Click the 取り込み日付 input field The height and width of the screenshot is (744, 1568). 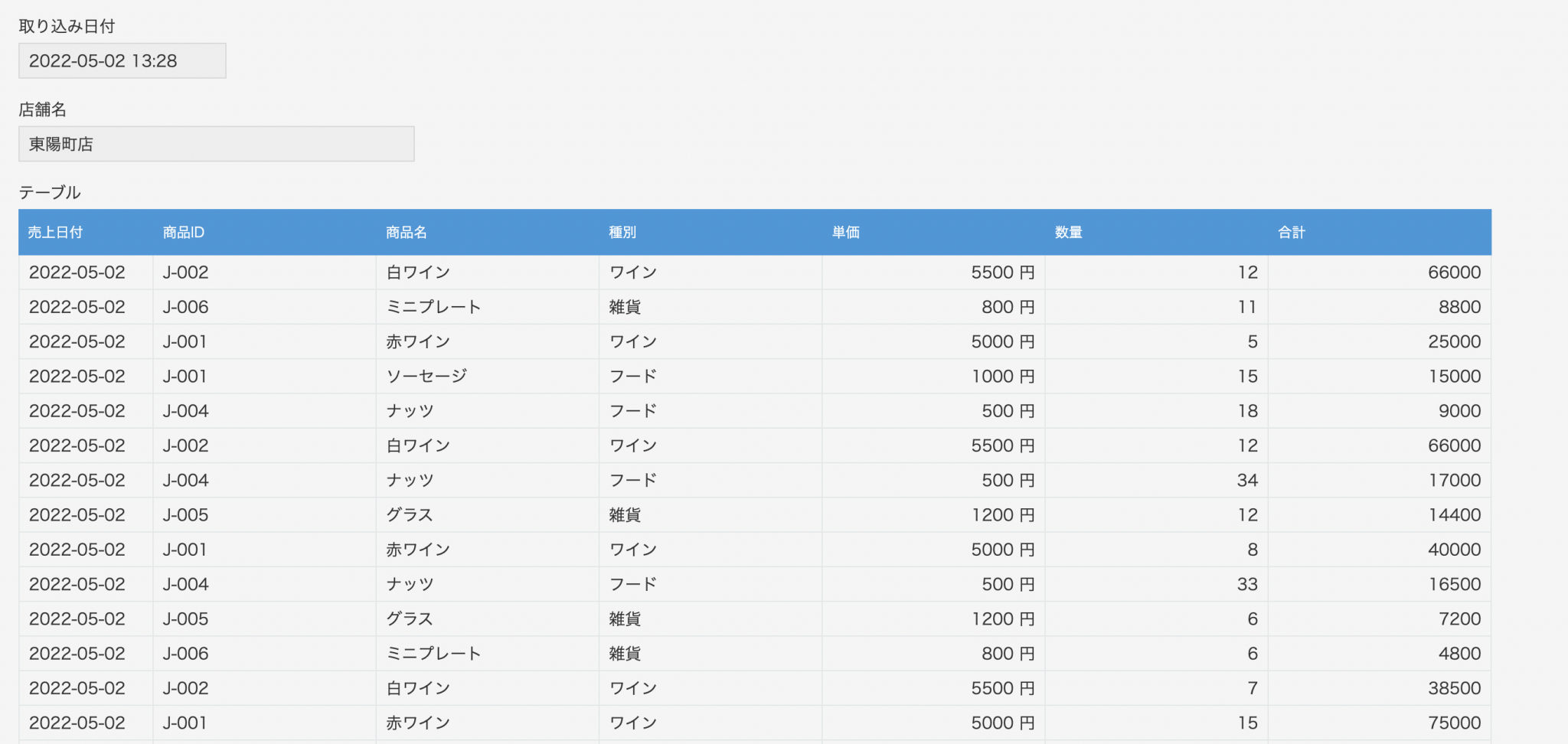122,60
